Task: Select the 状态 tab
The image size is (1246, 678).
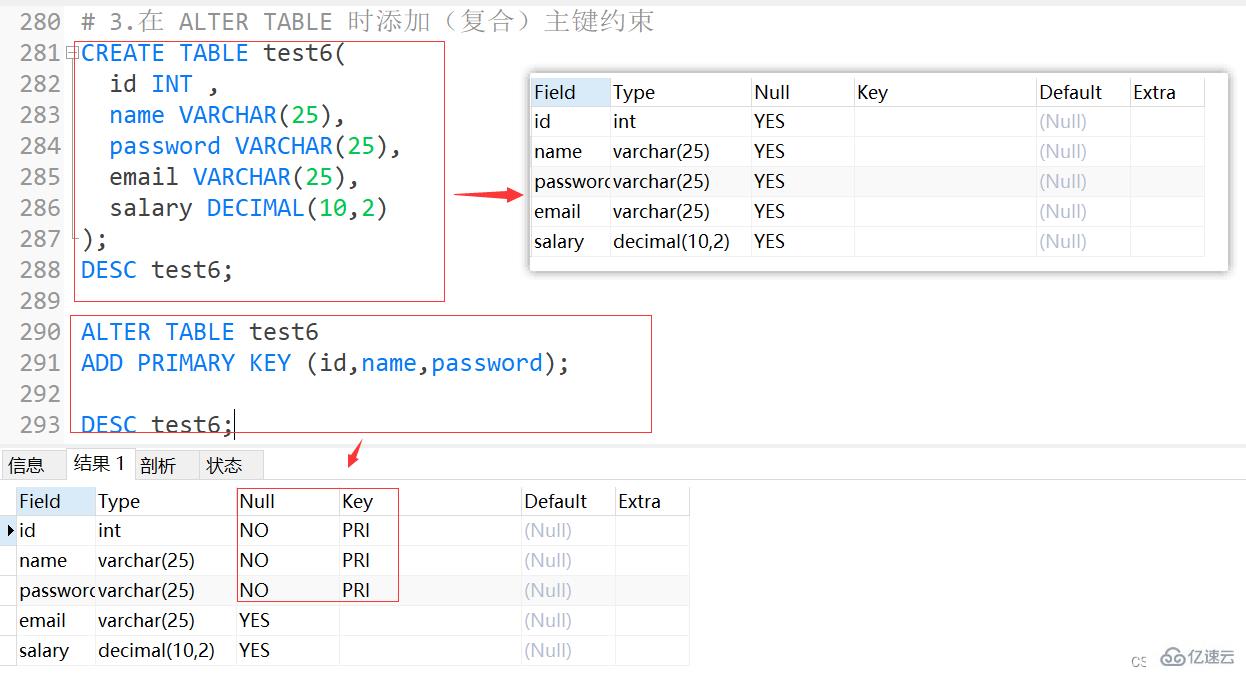Action: pos(225,463)
